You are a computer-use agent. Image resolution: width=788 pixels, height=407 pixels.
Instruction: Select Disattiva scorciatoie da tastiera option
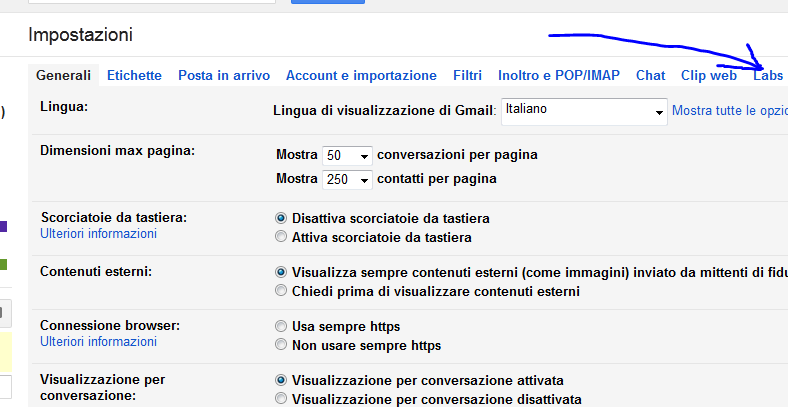[281, 218]
